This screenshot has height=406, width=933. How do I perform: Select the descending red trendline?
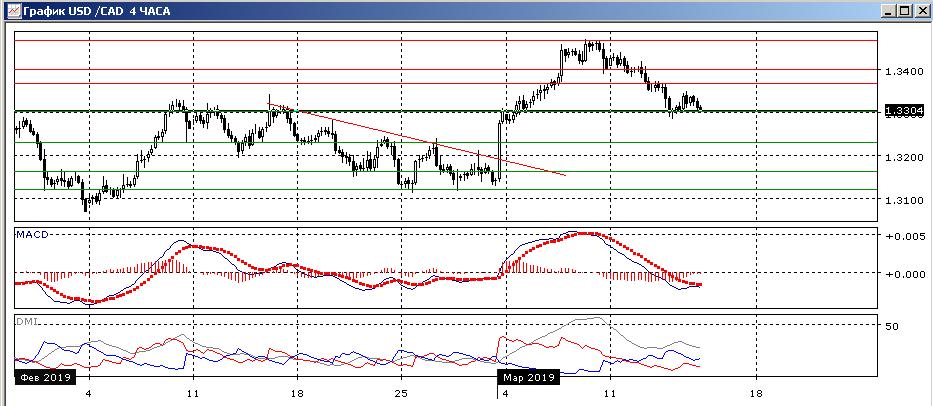(x=420, y=139)
